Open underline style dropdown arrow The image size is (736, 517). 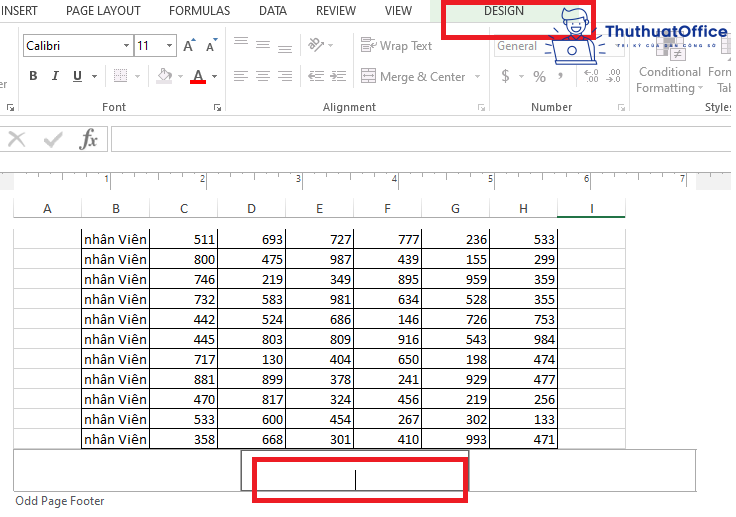point(94,76)
